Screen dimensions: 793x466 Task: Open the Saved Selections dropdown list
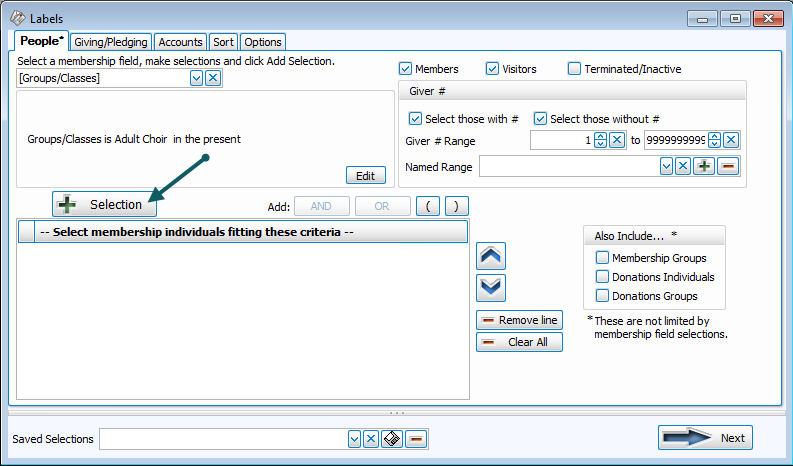(x=354, y=439)
